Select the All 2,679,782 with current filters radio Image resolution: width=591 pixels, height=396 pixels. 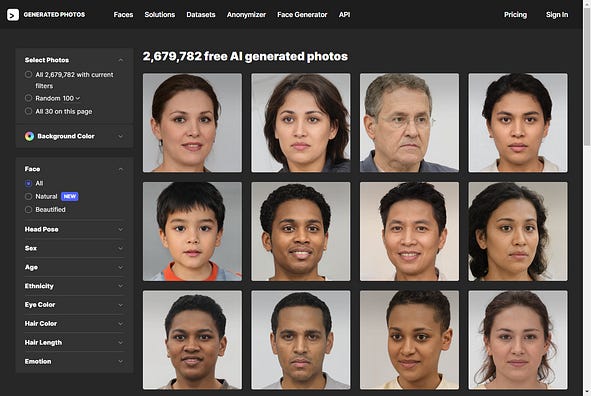point(28,75)
